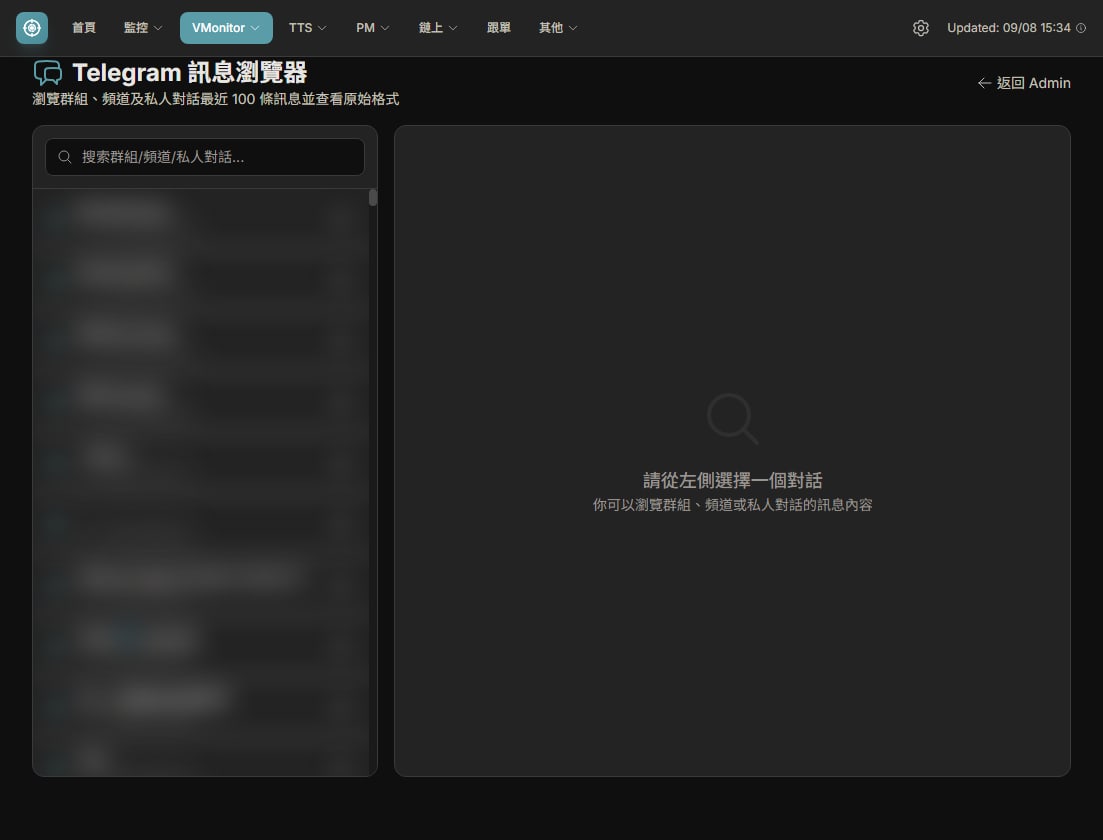Click the info icon beside the Updated time
Viewport: 1103px width, 840px height.
click(1081, 28)
